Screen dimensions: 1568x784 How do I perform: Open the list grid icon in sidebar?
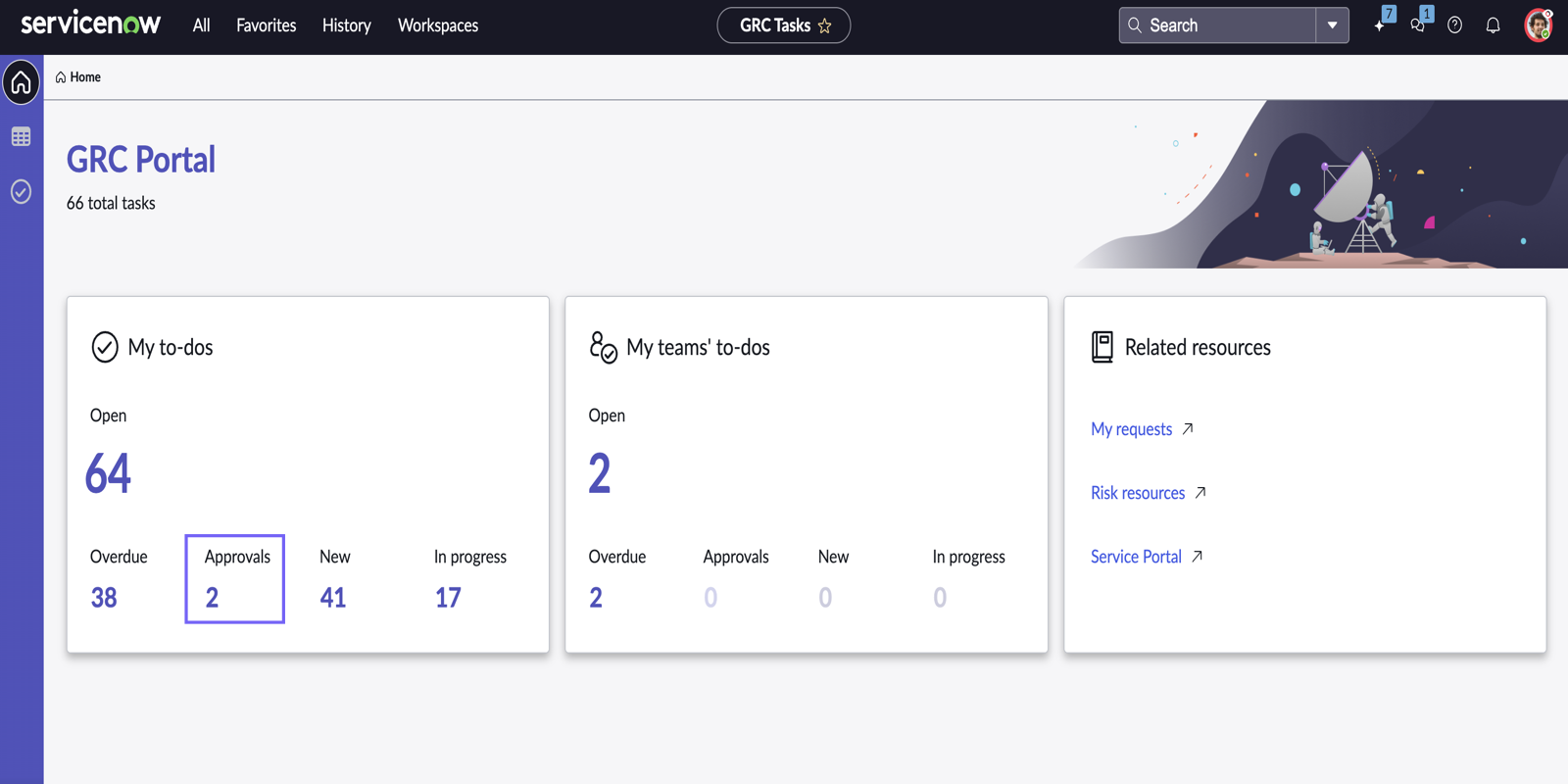point(21,137)
